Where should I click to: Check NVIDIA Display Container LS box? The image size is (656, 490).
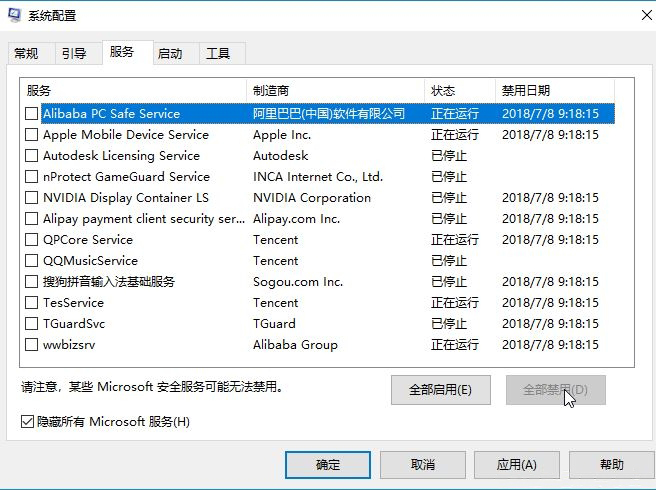[31, 197]
